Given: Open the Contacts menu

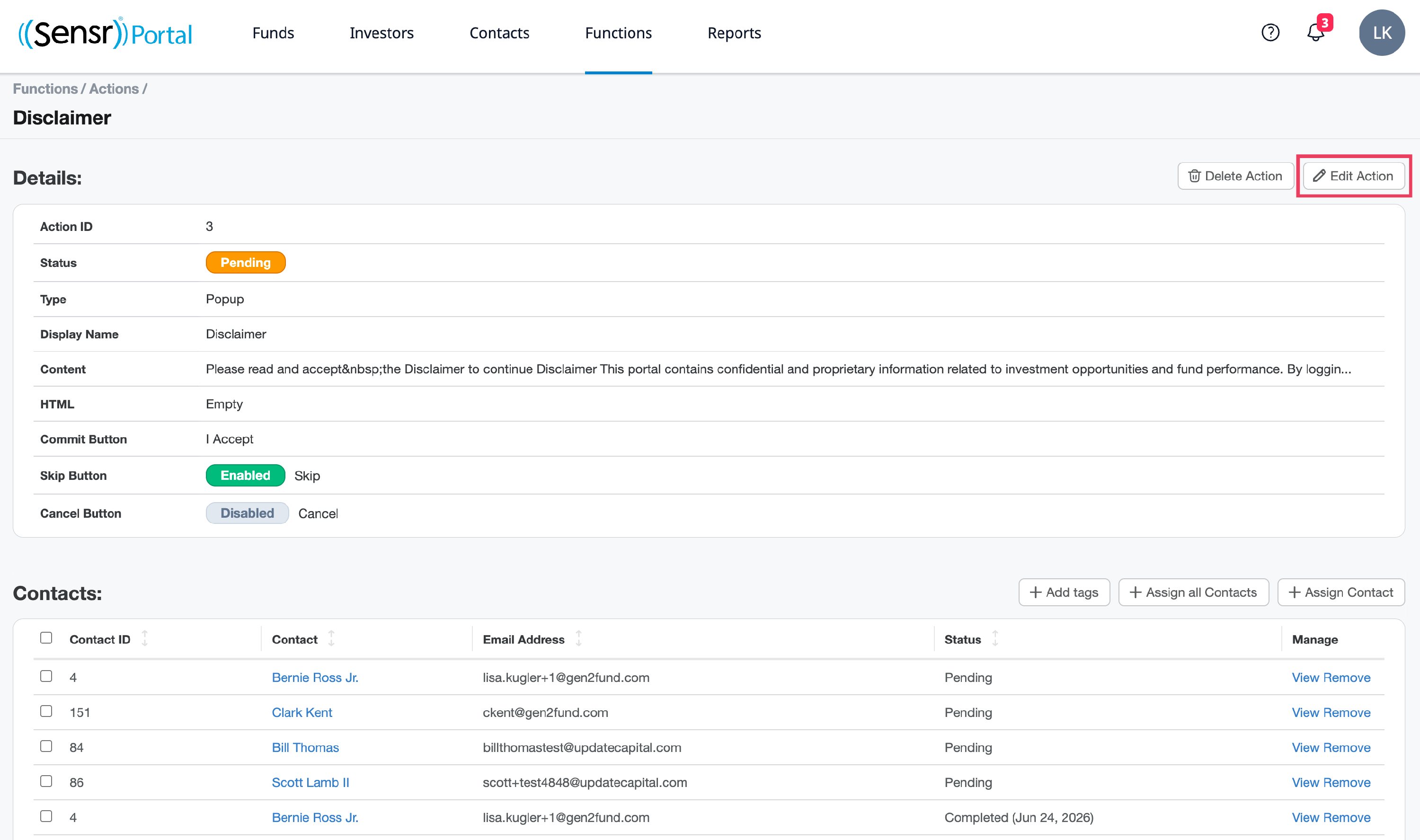Looking at the screenshot, I should (499, 33).
